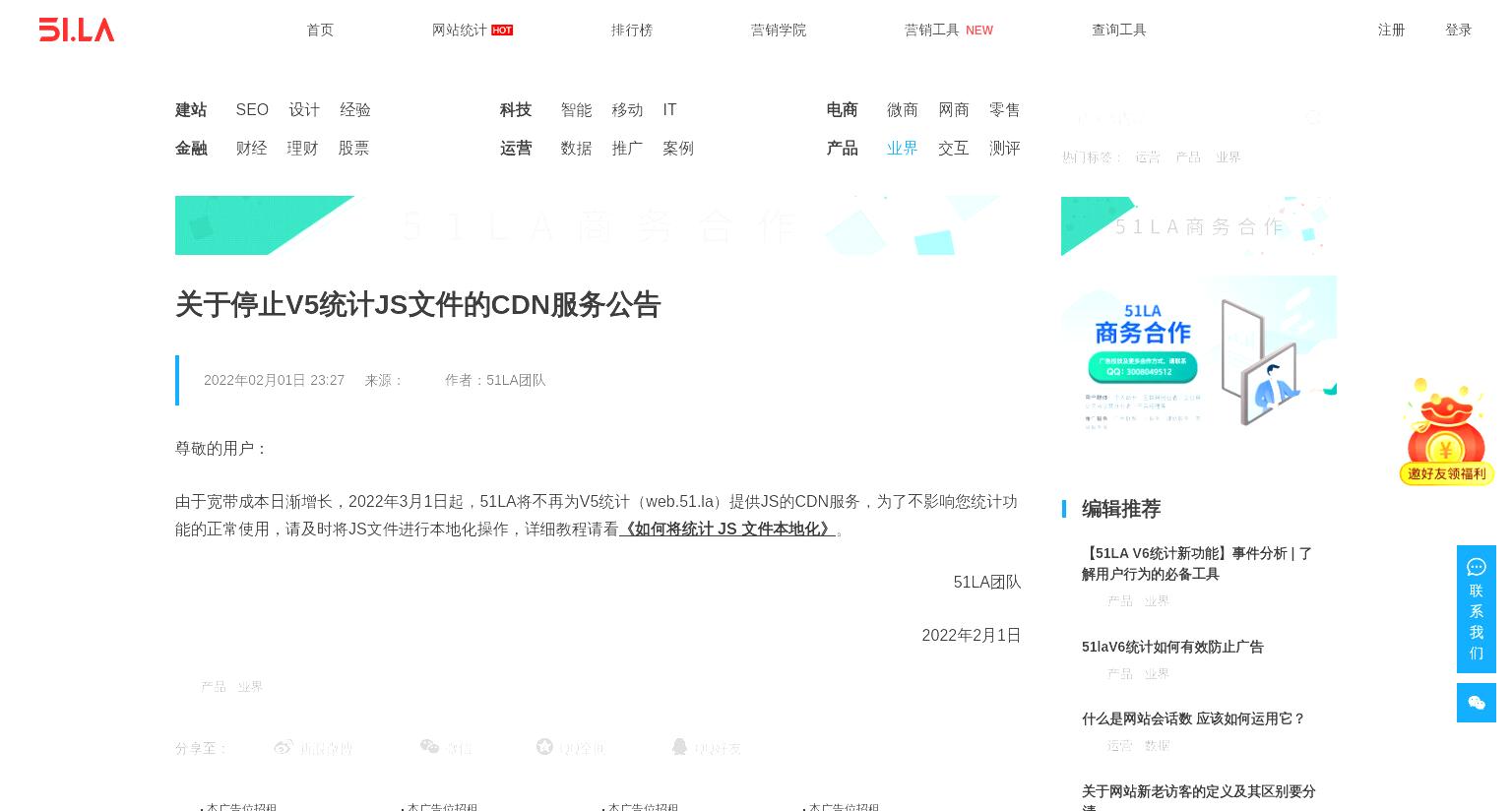Open the 51LA 商务合作 QQ promo image

1199,356
